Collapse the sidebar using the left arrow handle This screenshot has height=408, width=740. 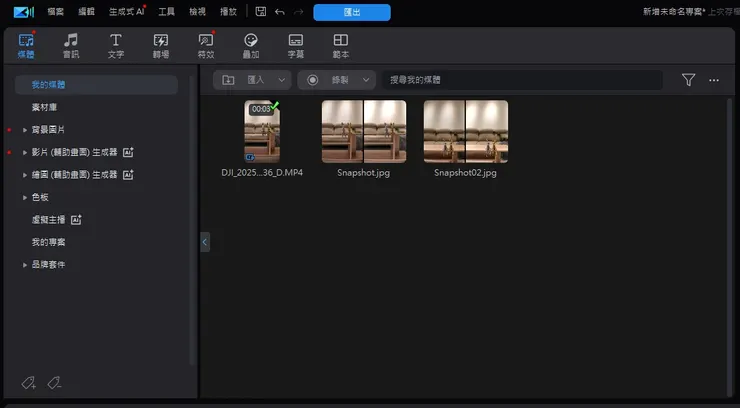point(205,241)
